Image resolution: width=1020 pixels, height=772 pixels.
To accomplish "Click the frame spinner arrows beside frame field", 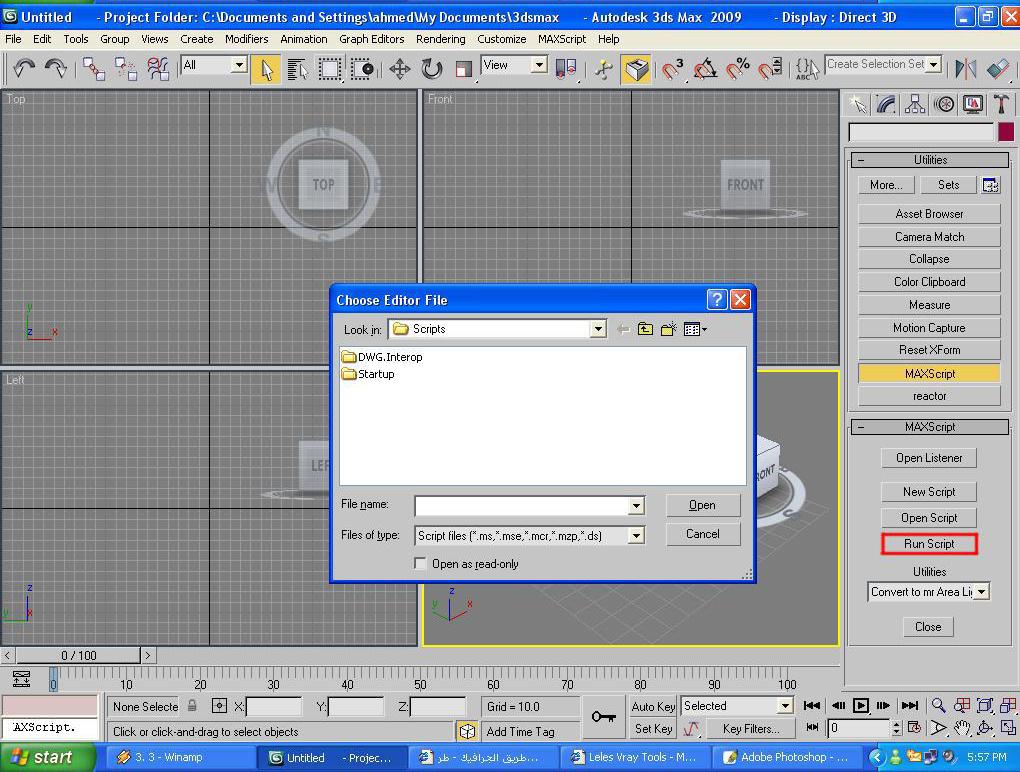I will (x=896, y=728).
